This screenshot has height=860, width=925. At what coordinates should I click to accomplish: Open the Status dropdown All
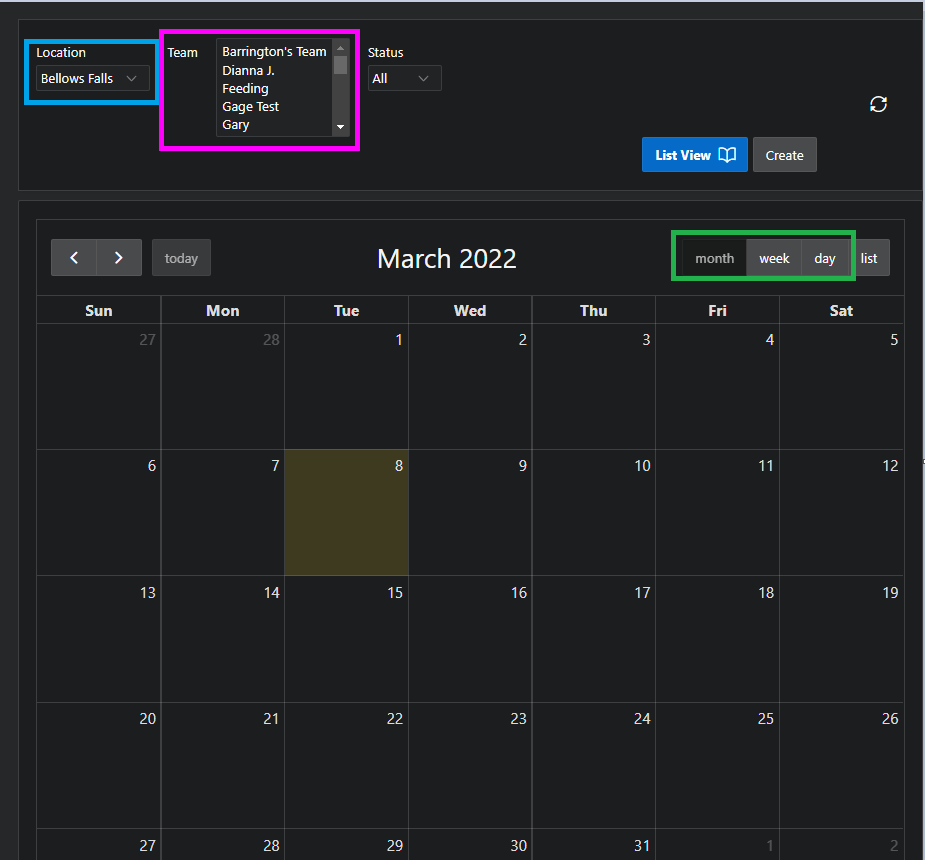(x=404, y=78)
